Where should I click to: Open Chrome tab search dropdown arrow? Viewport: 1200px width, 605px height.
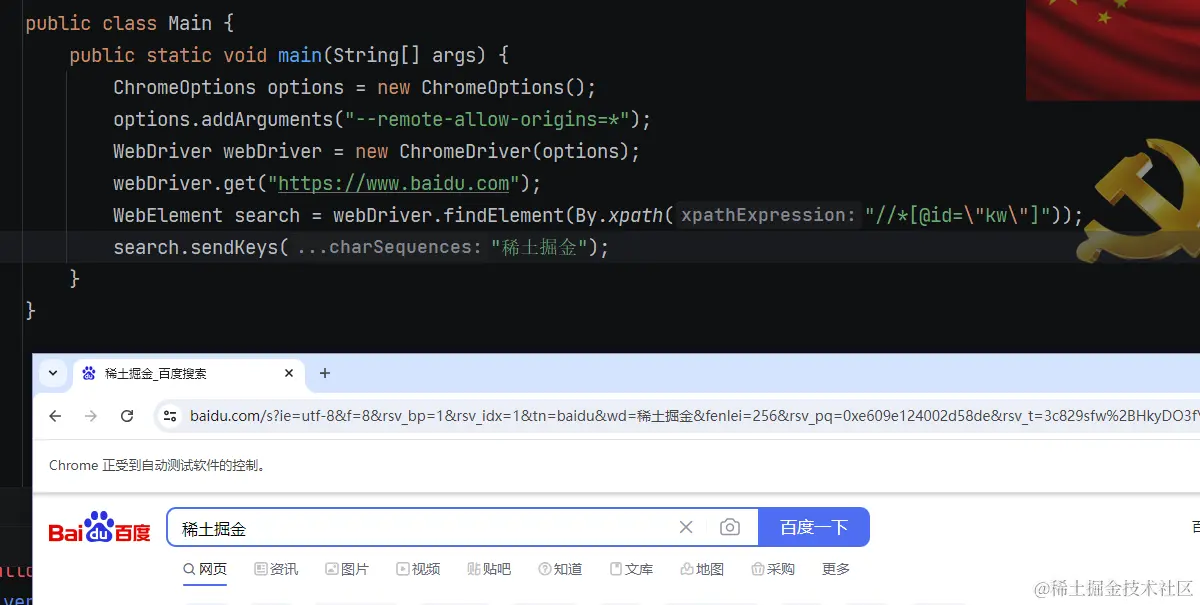[53, 373]
